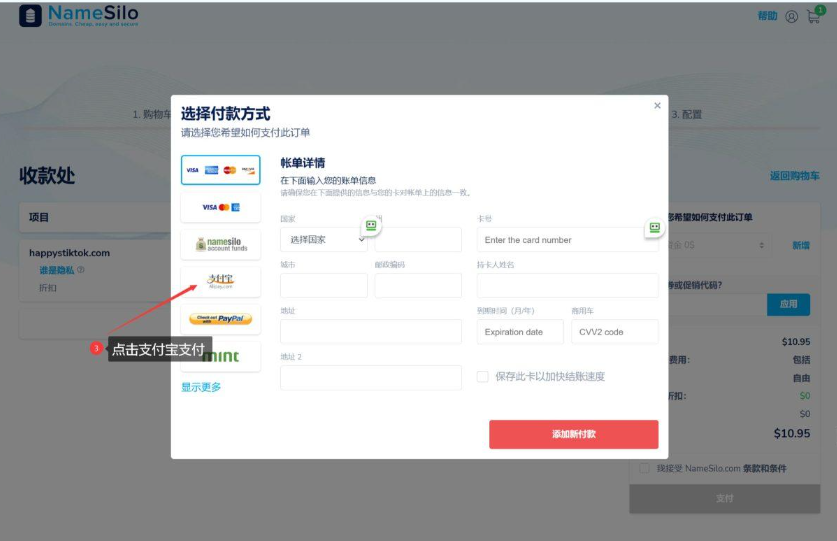Click the grey 支付 pay button
The height and width of the screenshot is (541, 837).
724,498
